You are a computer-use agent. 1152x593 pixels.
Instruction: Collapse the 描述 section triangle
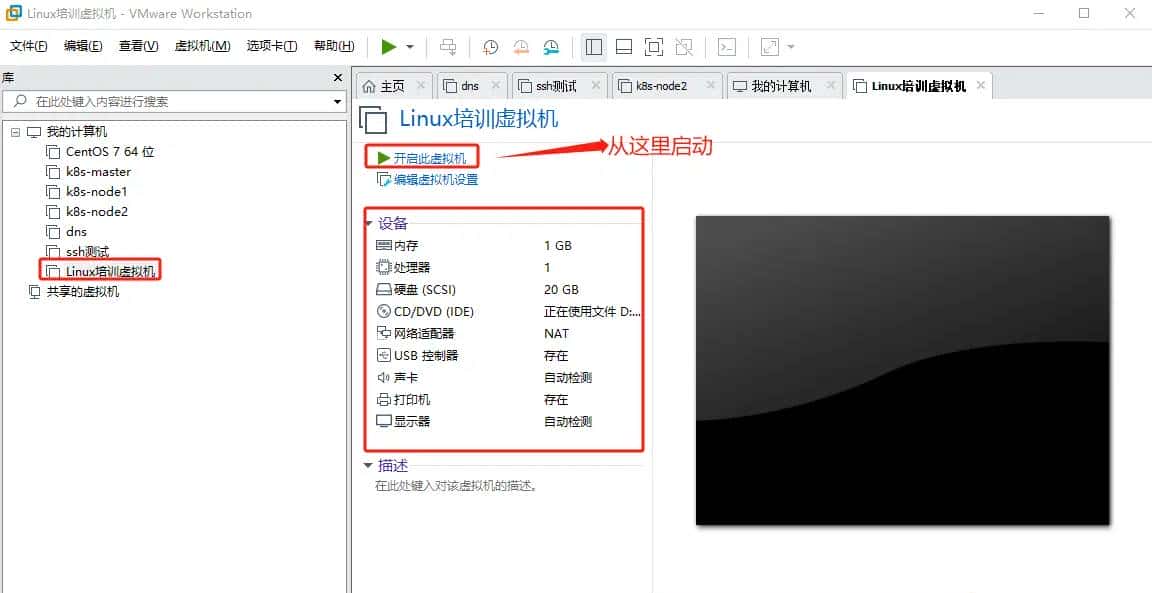pos(369,465)
